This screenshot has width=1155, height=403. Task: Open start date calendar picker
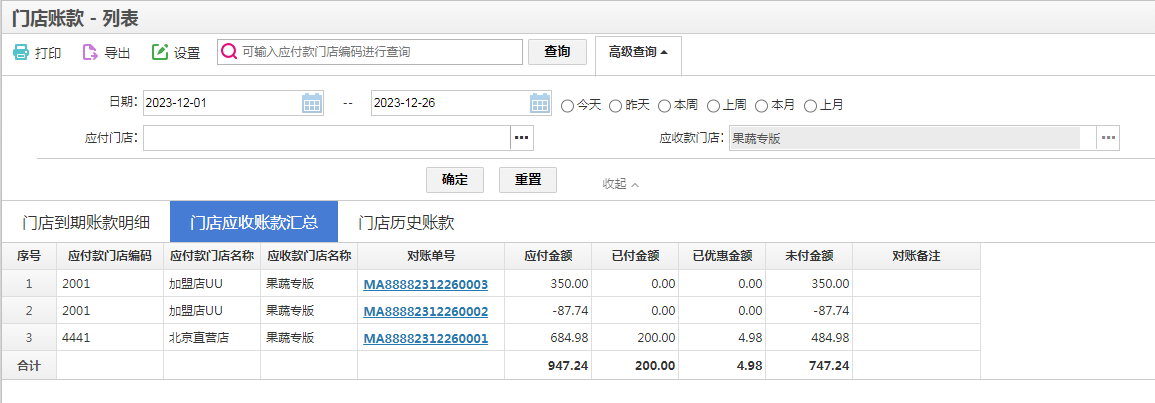[x=312, y=103]
